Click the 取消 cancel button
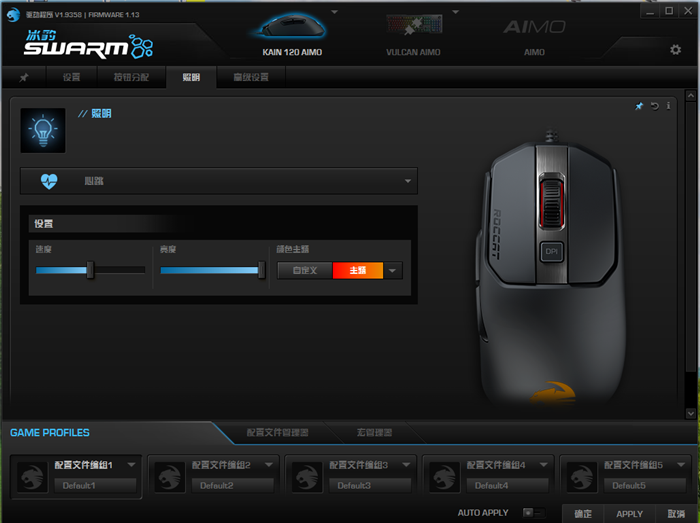The image size is (700, 523). 676,514
